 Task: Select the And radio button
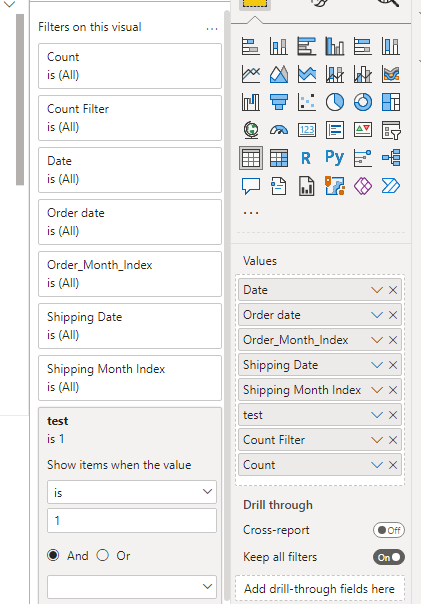click(x=53, y=555)
